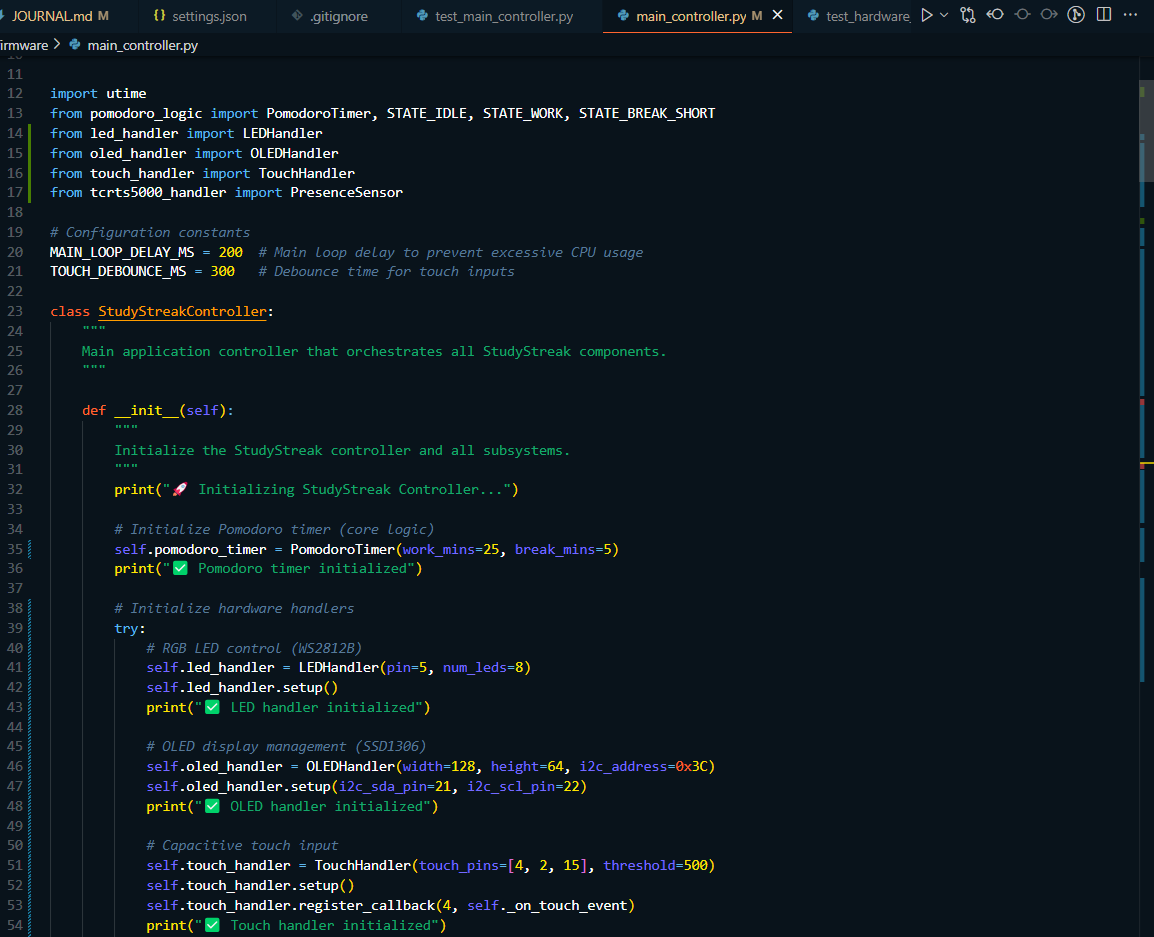This screenshot has height=937, width=1154.
Task: Toggle GitLens file annotations circular icon
Action: tap(1076, 15)
